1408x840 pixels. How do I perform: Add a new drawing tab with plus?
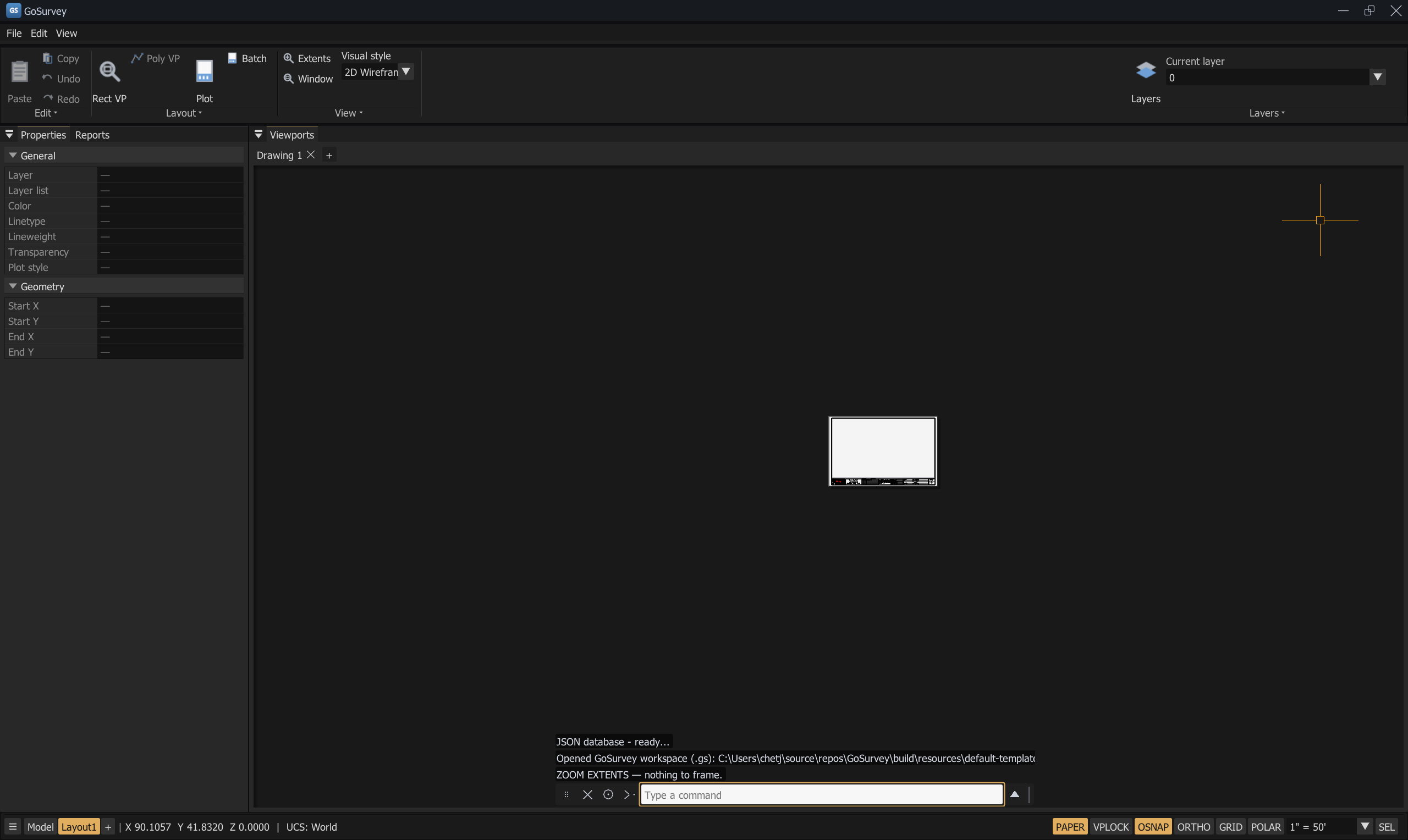(329, 155)
